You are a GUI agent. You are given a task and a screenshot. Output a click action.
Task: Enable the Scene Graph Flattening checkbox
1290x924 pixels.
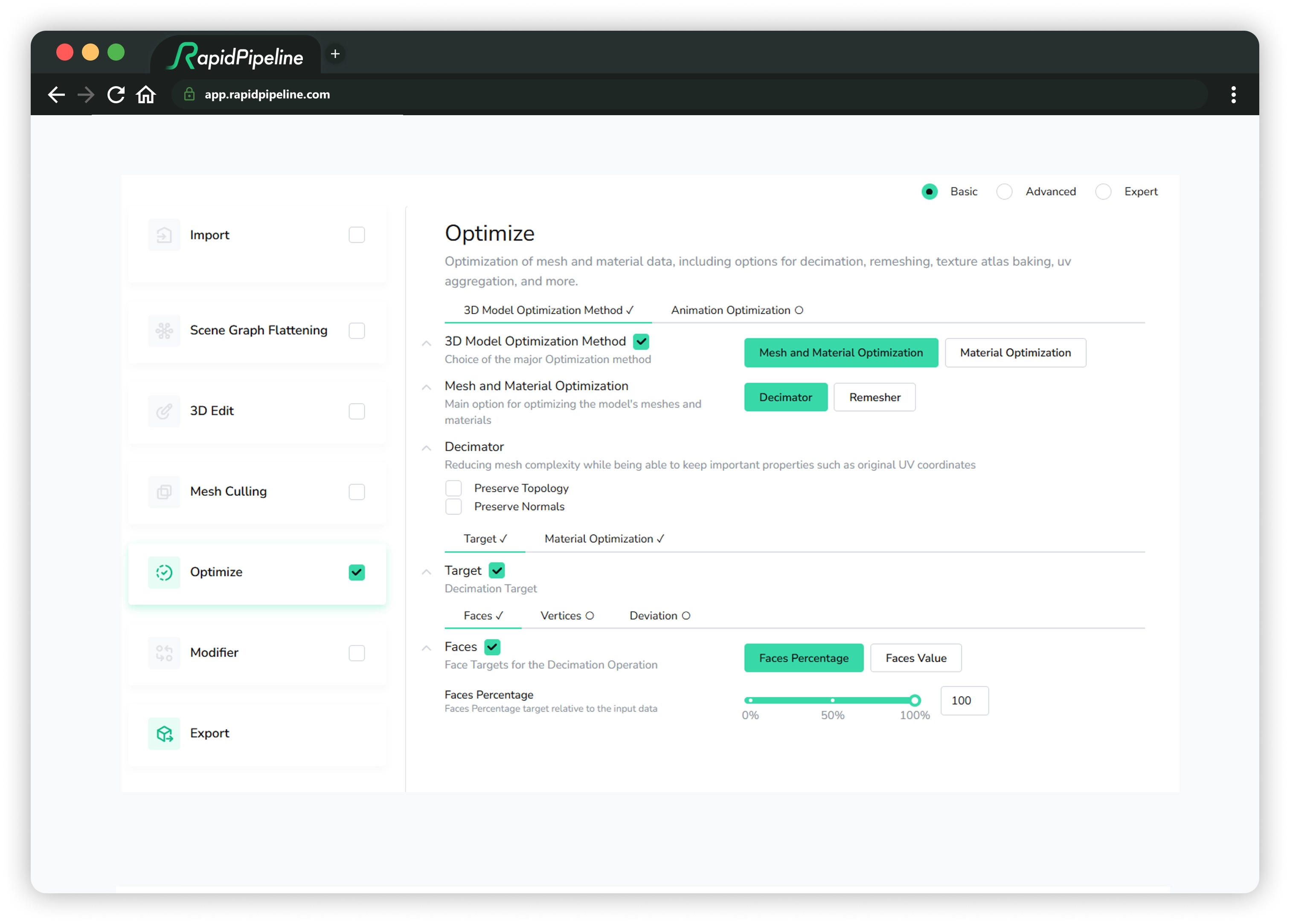tap(357, 331)
